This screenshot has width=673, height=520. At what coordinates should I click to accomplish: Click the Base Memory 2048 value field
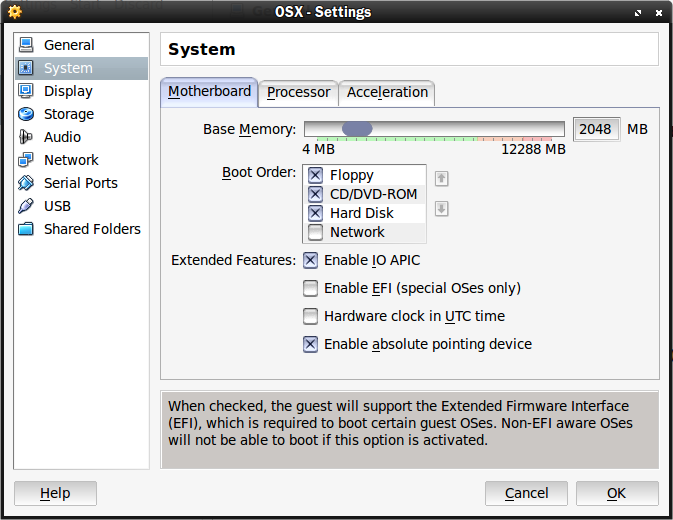596,129
